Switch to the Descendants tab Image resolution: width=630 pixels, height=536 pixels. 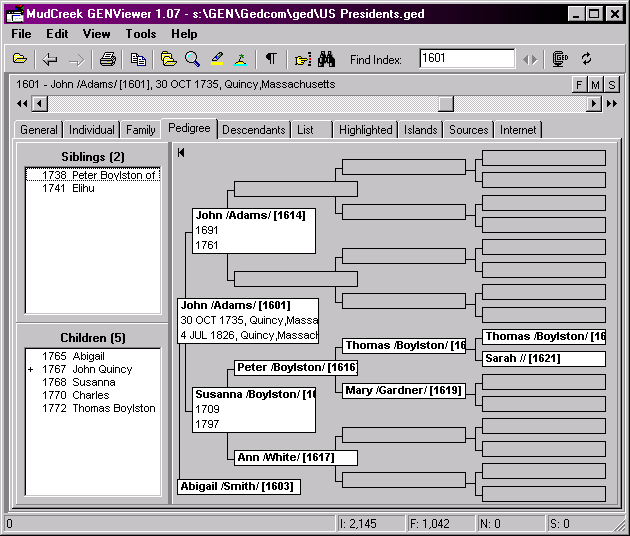coord(254,130)
